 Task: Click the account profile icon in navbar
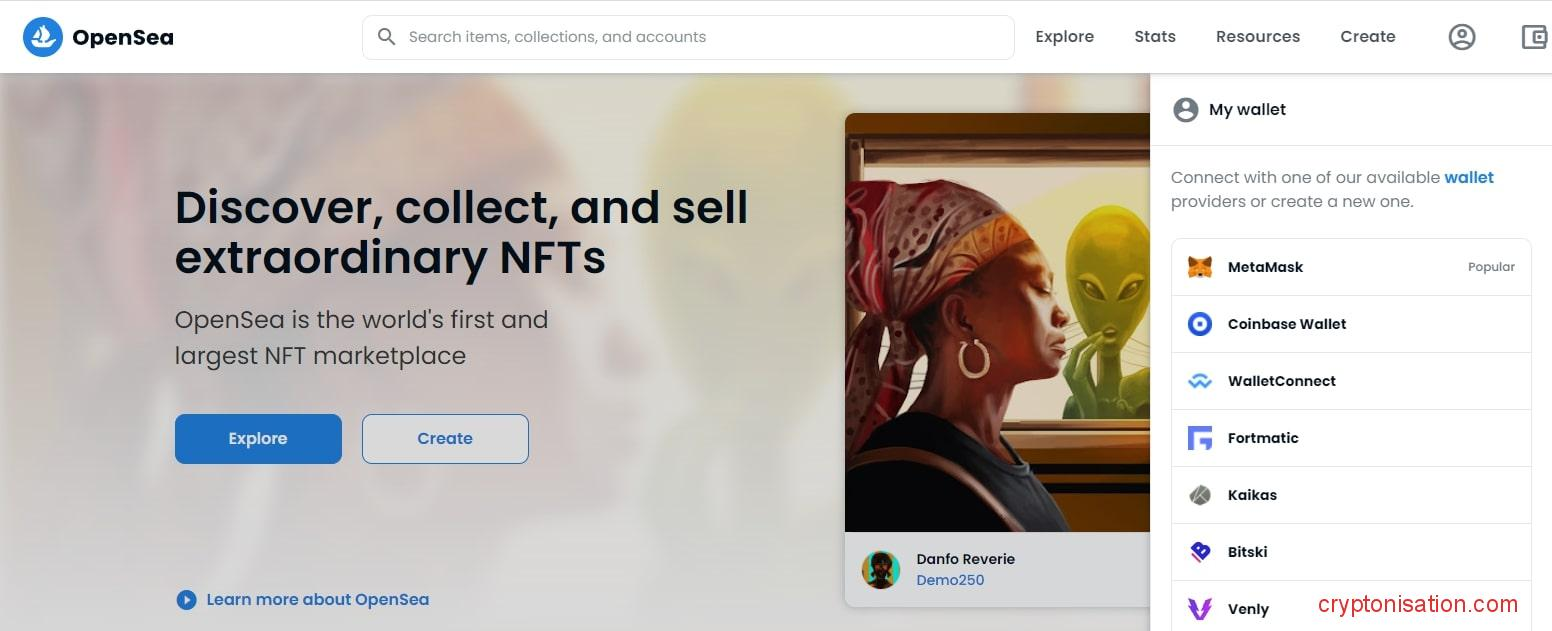(1462, 37)
